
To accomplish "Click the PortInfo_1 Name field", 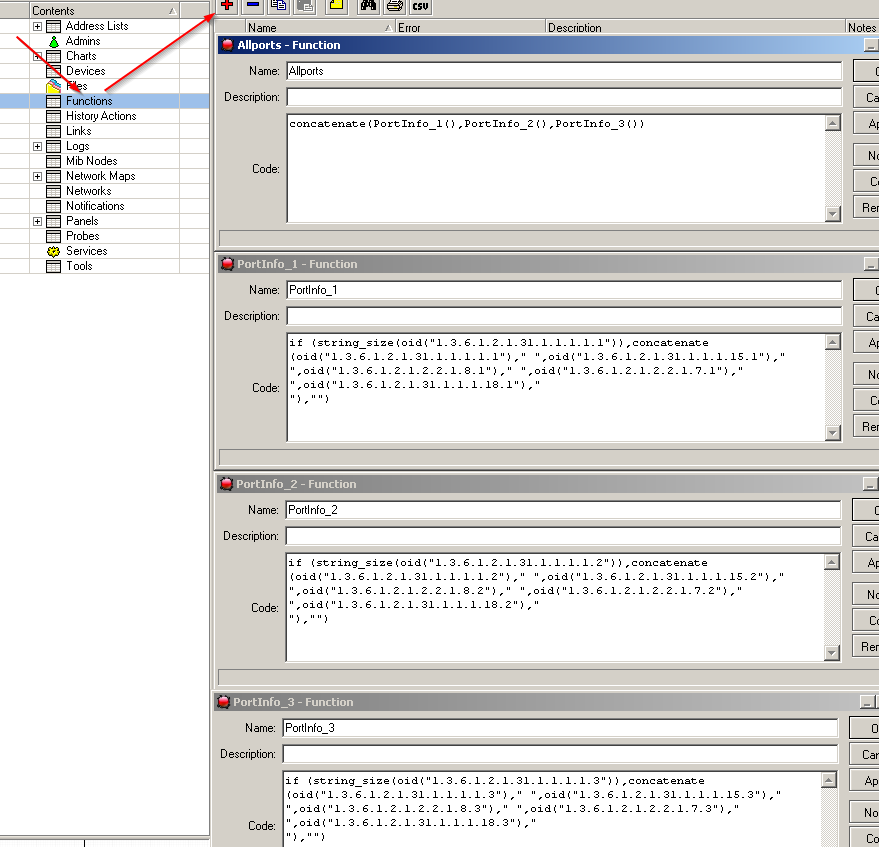I will [x=564, y=290].
